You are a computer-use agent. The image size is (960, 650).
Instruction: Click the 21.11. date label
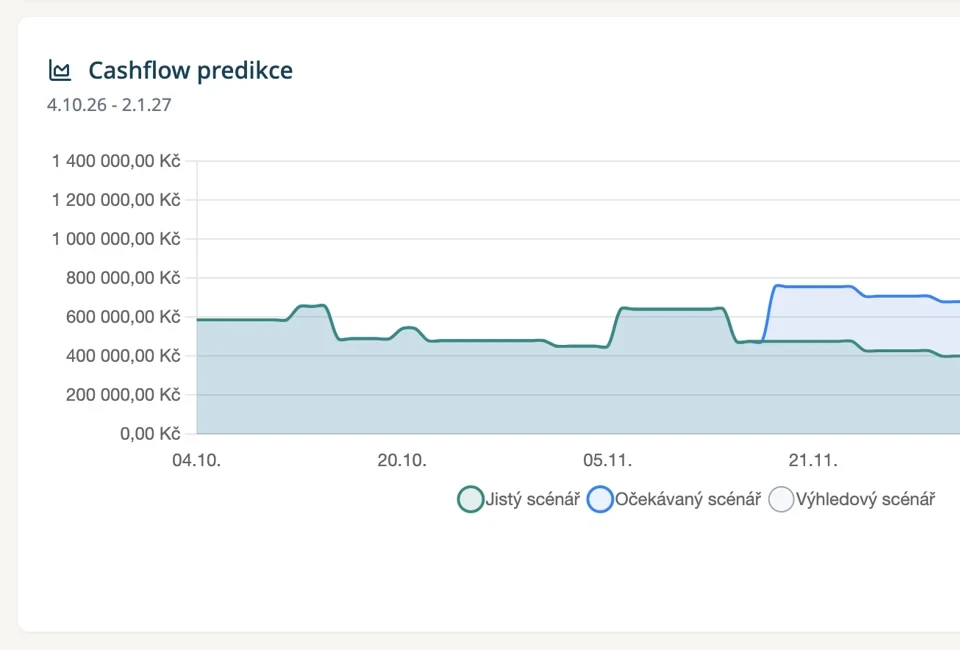813,460
